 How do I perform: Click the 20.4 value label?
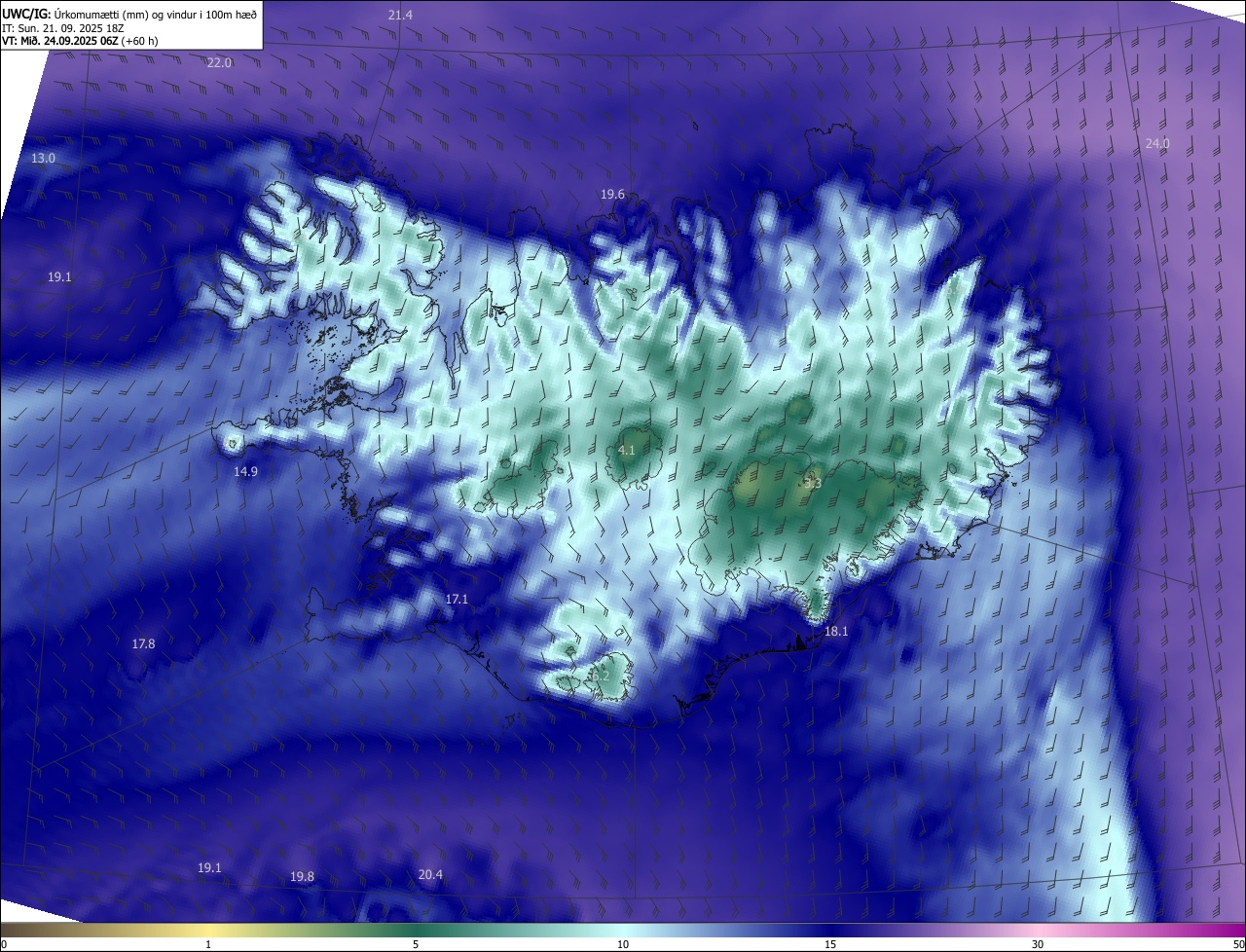[430, 874]
